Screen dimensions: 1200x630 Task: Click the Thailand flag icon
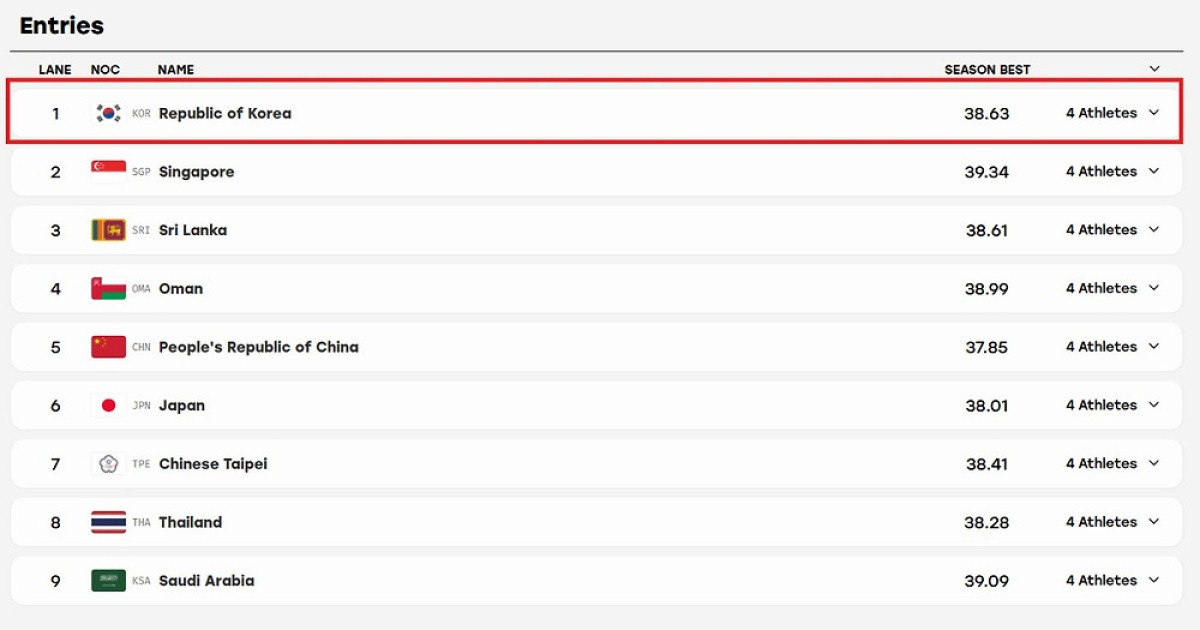pos(108,522)
